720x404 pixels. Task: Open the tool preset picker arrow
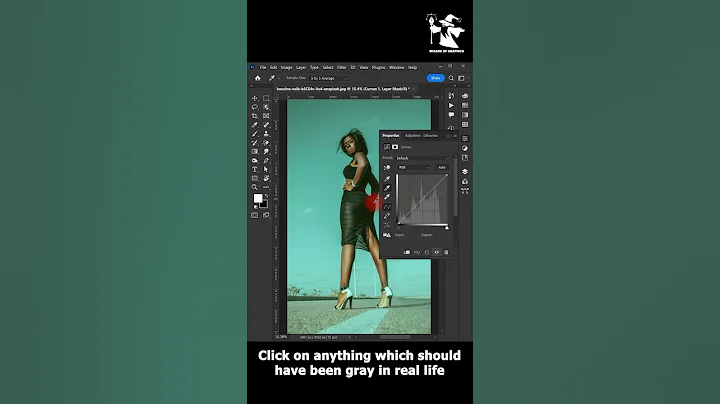[x=279, y=79]
